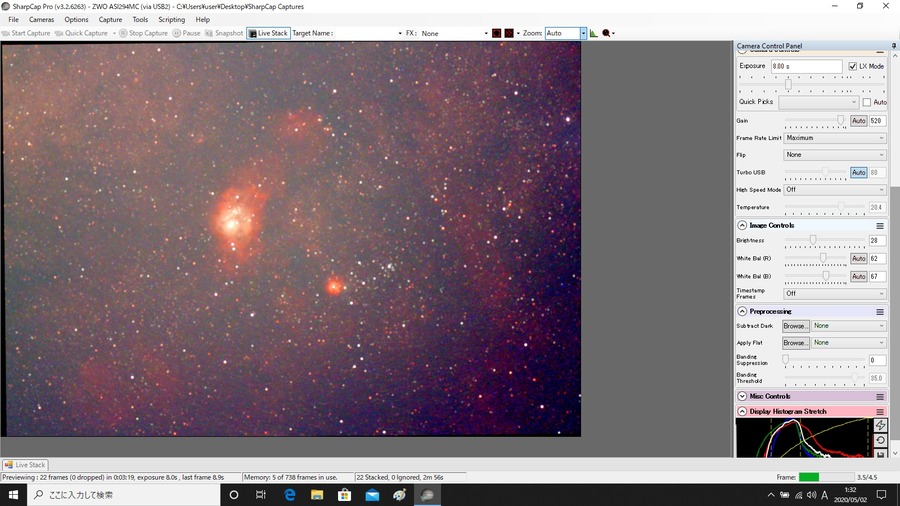The image size is (900, 506).
Task: Open the Help menu
Action: (203, 20)
